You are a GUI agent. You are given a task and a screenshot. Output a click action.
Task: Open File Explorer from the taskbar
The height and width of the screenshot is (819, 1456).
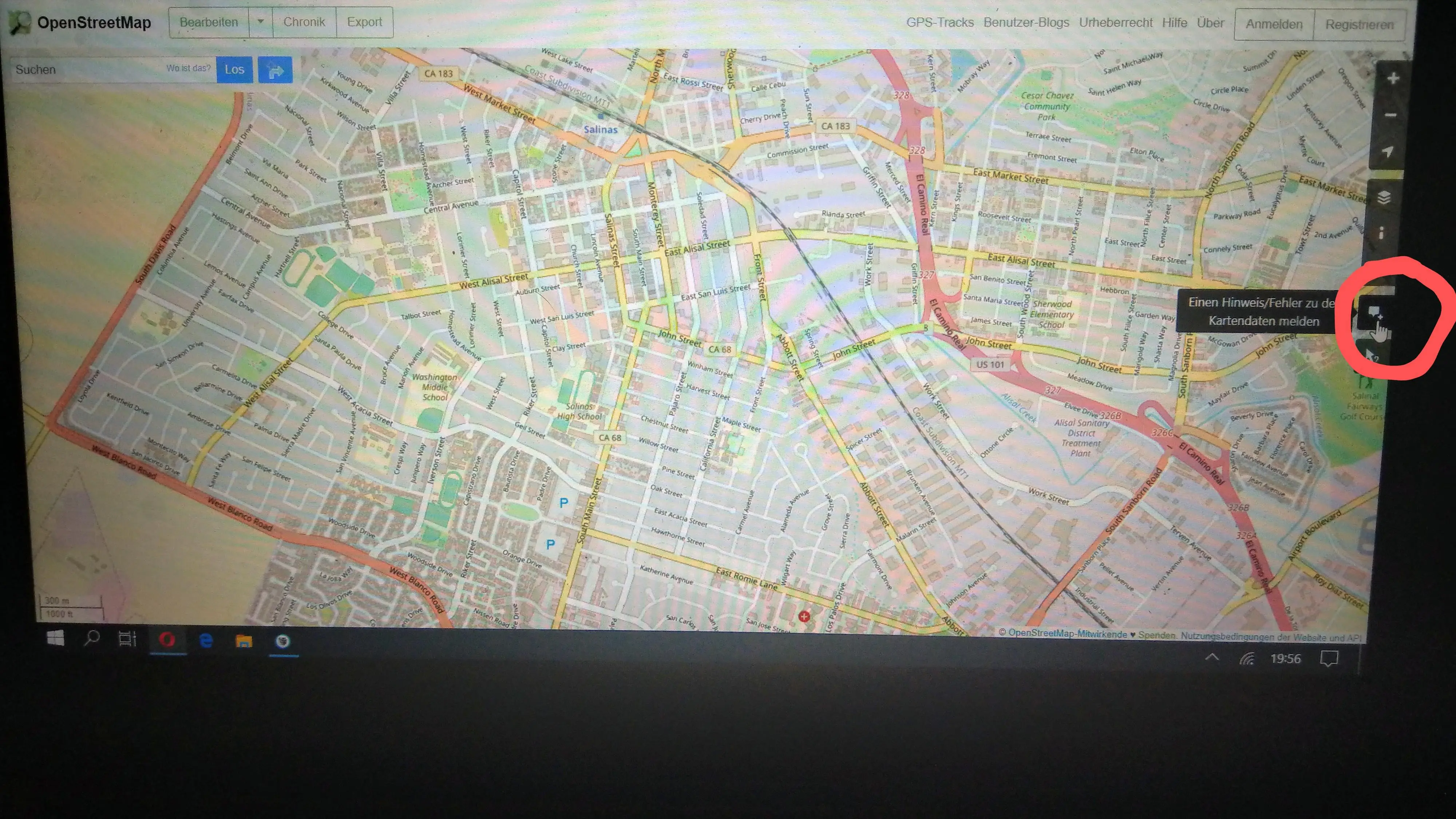click(244, 641)
